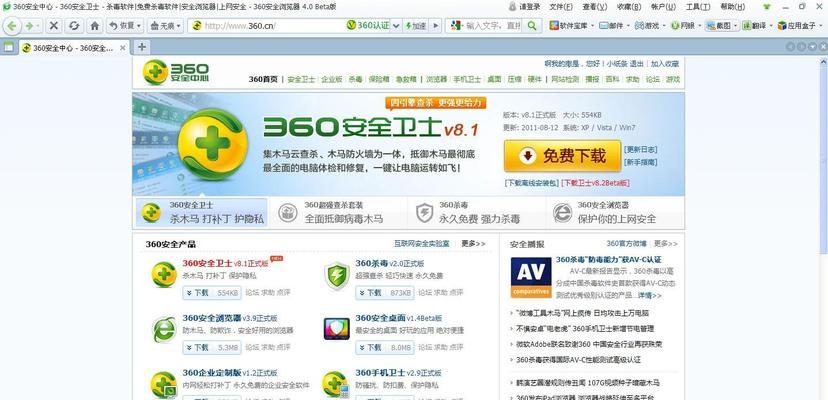Image resolution: width=828 pixels, height=400 pixels.
Task: Reload the page with the refresh icon
Action: coord(74,25)
